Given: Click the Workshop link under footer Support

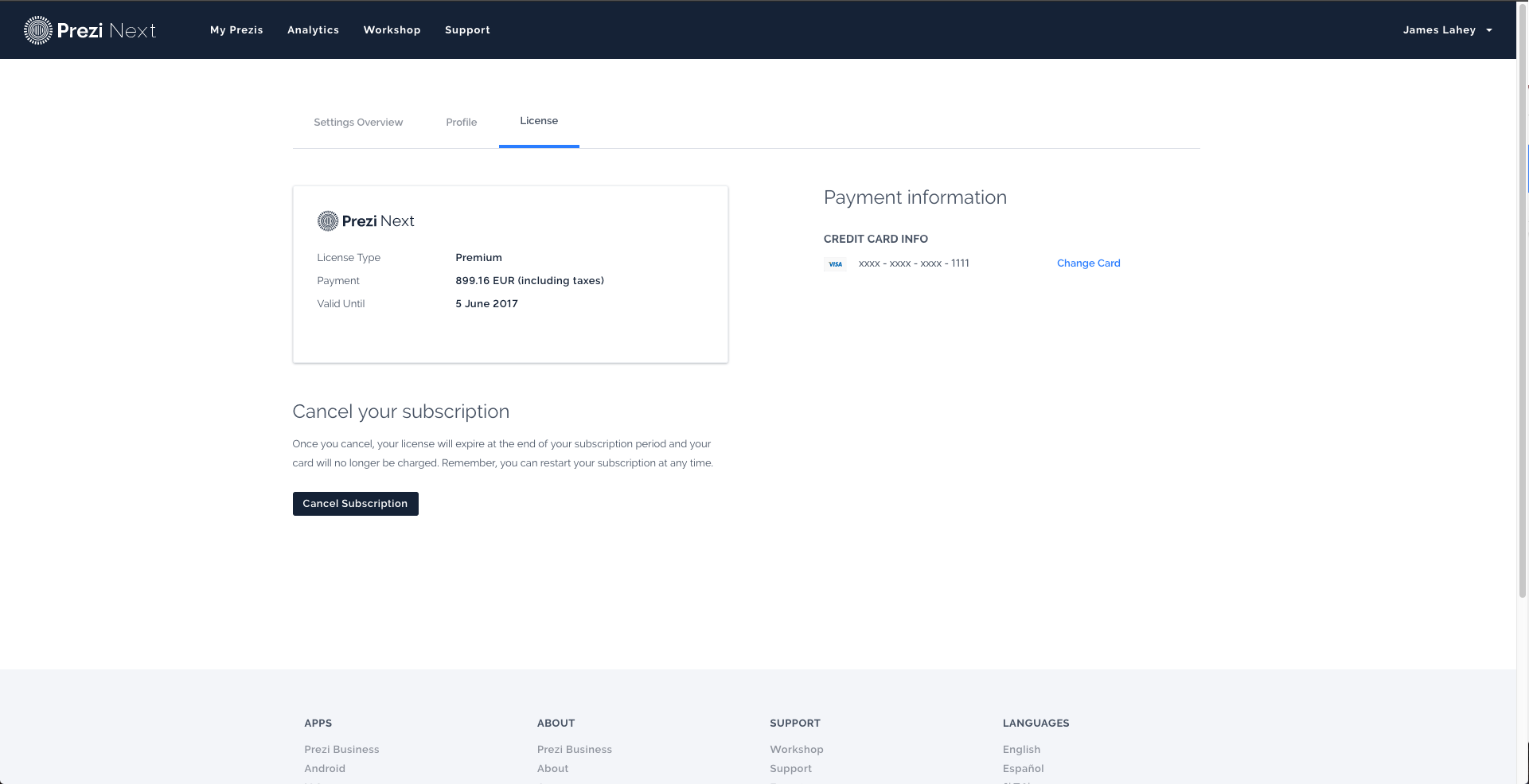Looking at the screenshot, I should (x=796, y=750).
